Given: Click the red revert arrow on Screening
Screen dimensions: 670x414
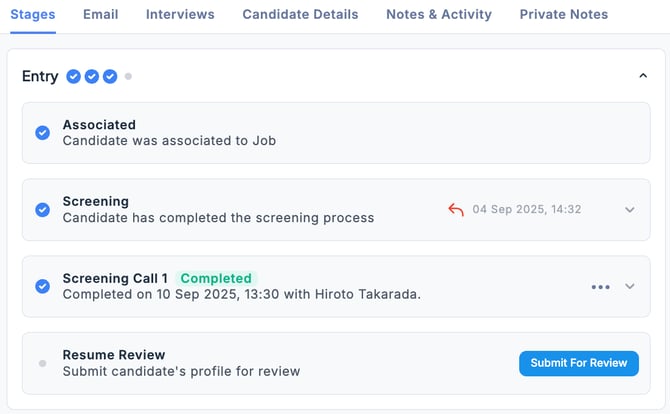Looking at the screenshot, I should point(456,210).
